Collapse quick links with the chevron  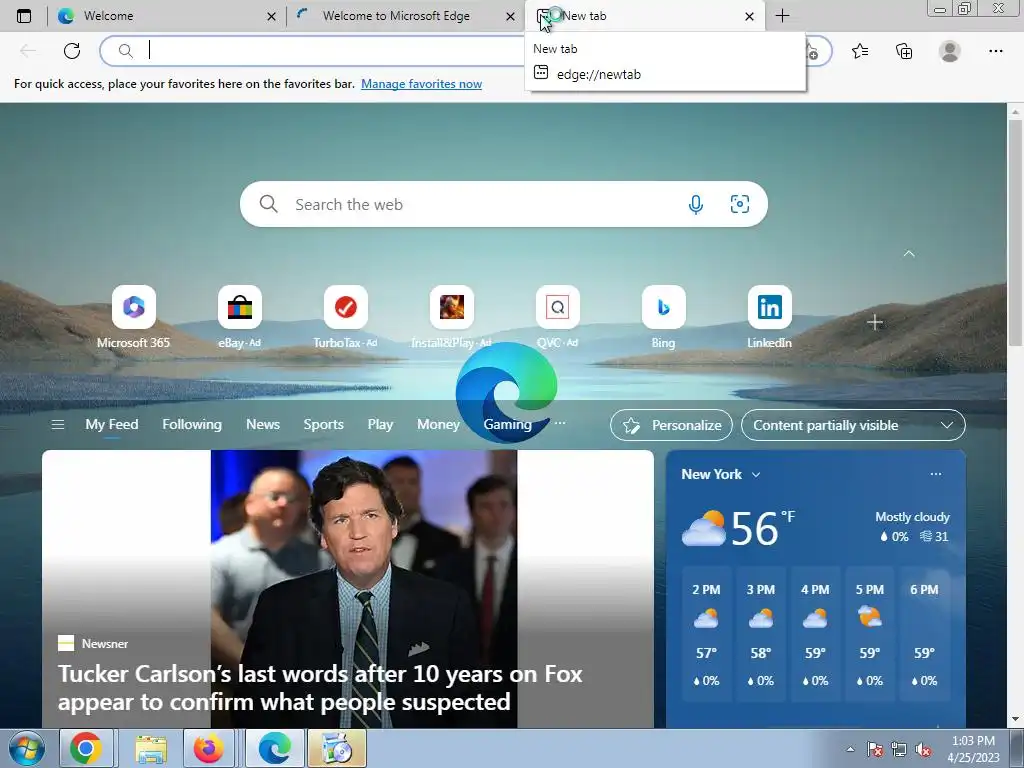908,253
